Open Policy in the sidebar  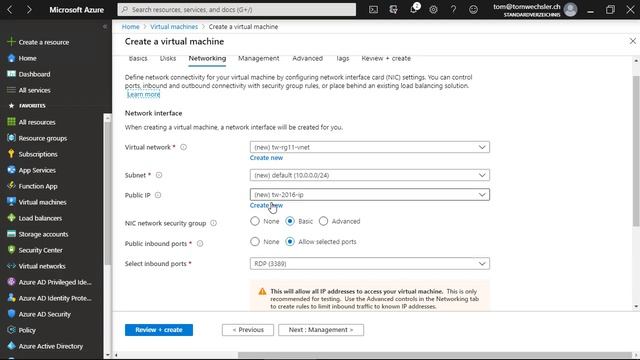pyautogui.click(x=27, y=330)
